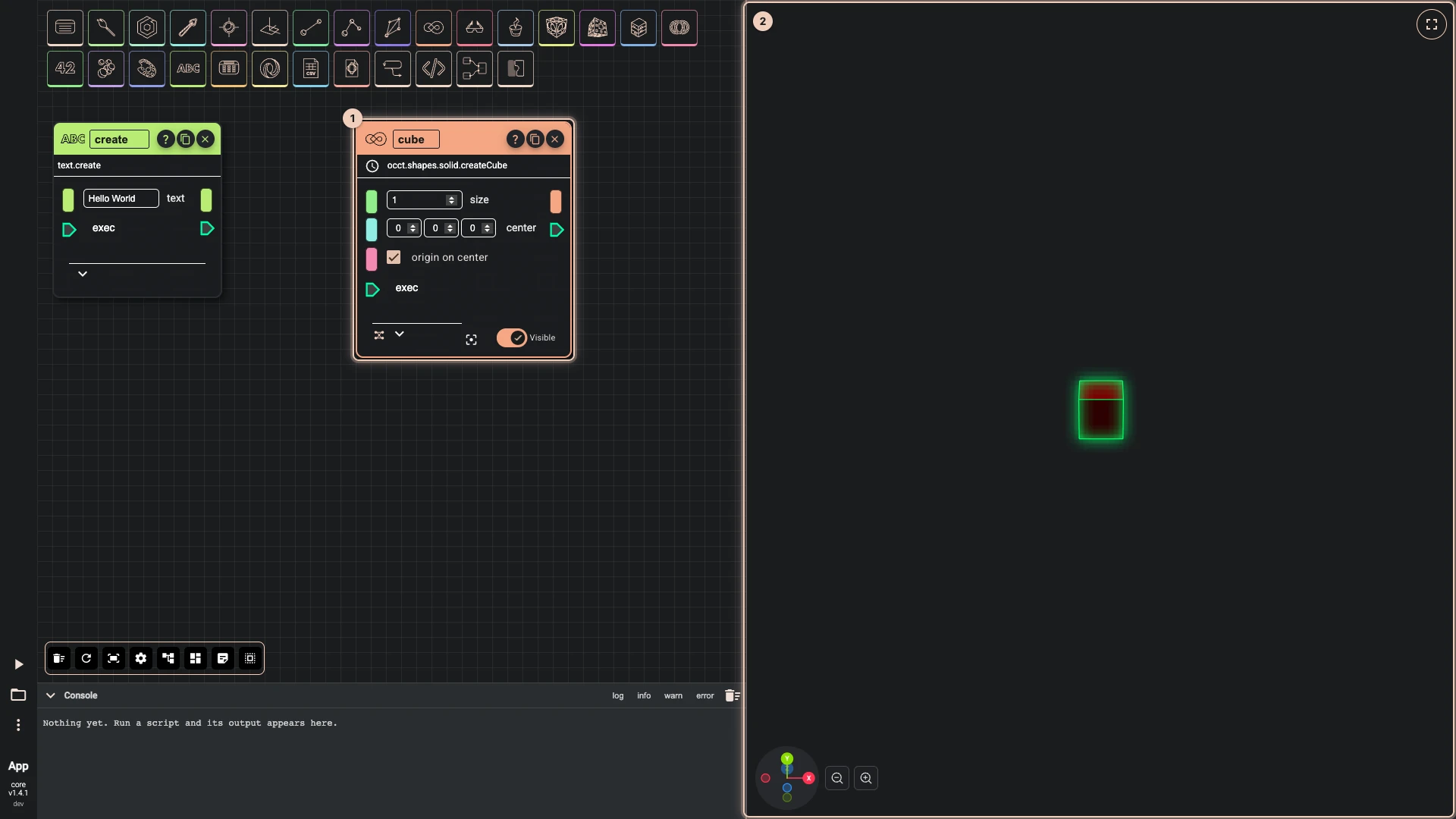Open the code brackets category icon
The width and height of the screenshot is (1456, 819).
[434, 68]
